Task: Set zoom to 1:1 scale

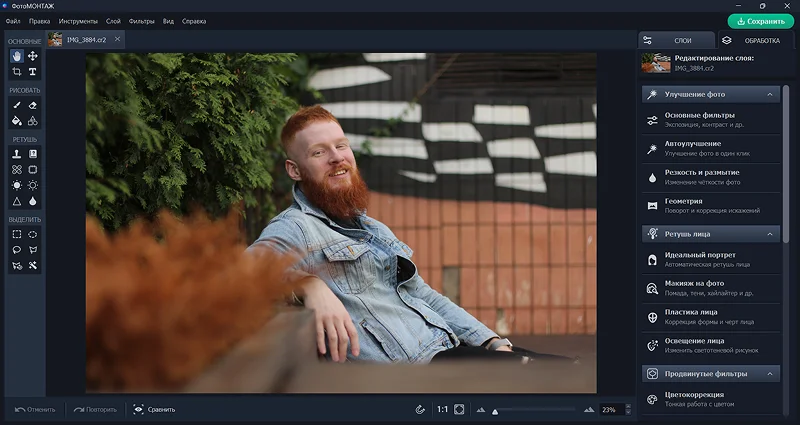Action: point(442,409)
